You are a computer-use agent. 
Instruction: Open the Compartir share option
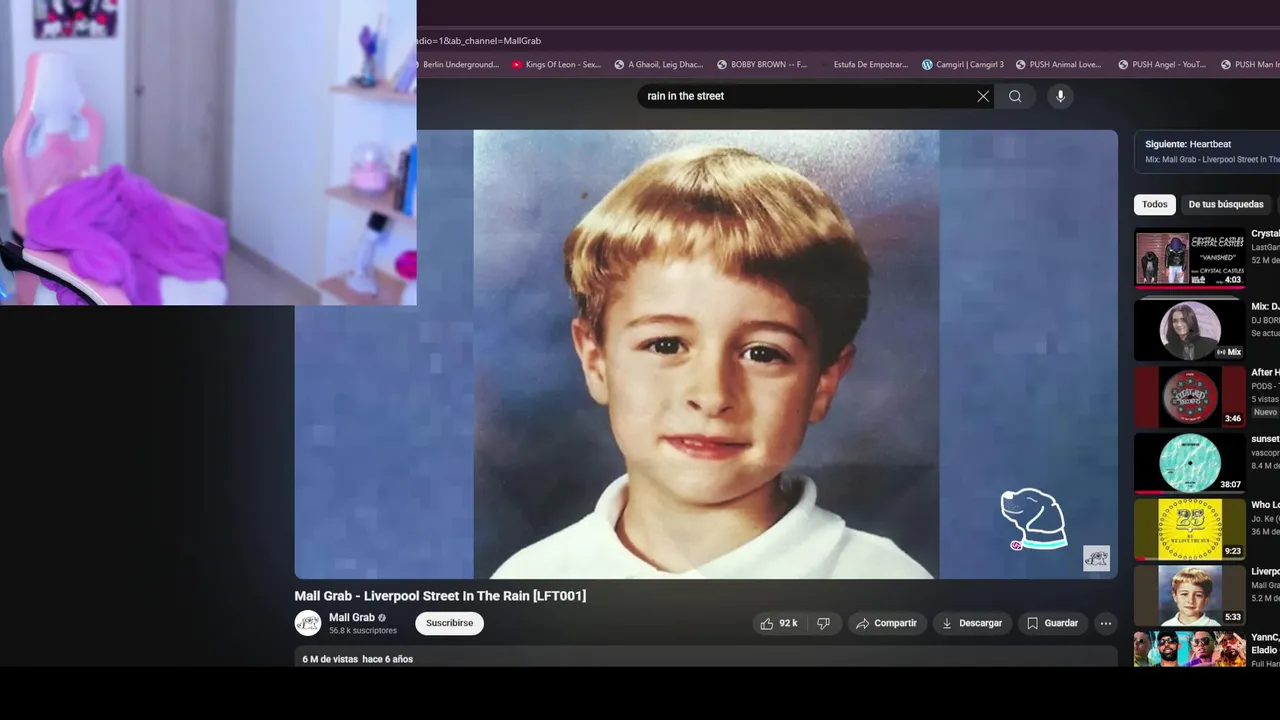[x=888, y=623]
